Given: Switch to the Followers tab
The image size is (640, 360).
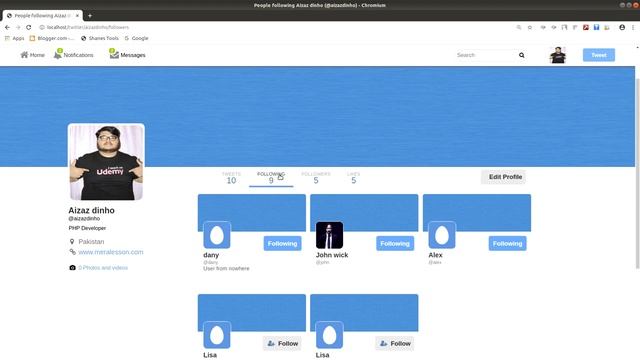Looking at the screenshot, I should pyautogui.click(x=316, y=178).
